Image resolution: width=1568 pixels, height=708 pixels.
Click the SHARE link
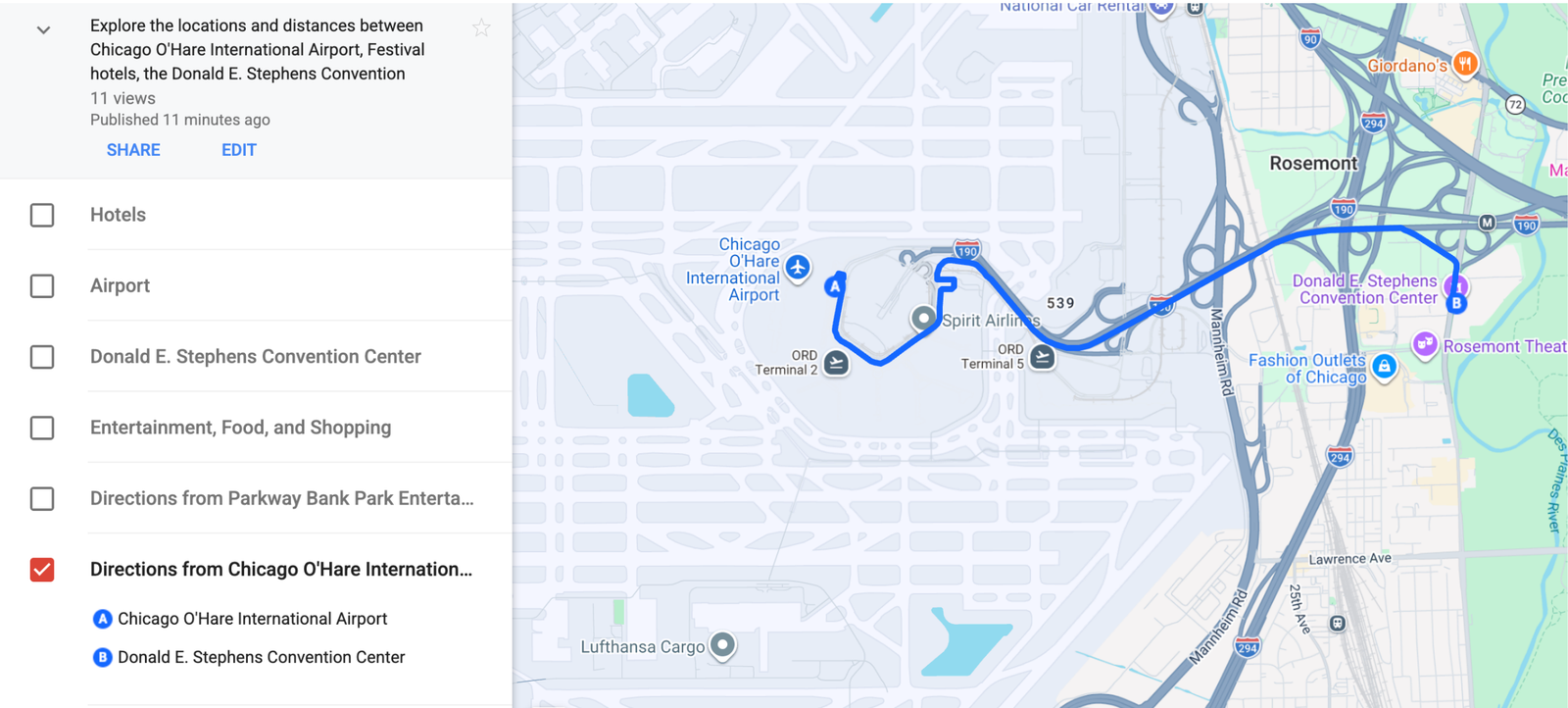click(133, 150)
